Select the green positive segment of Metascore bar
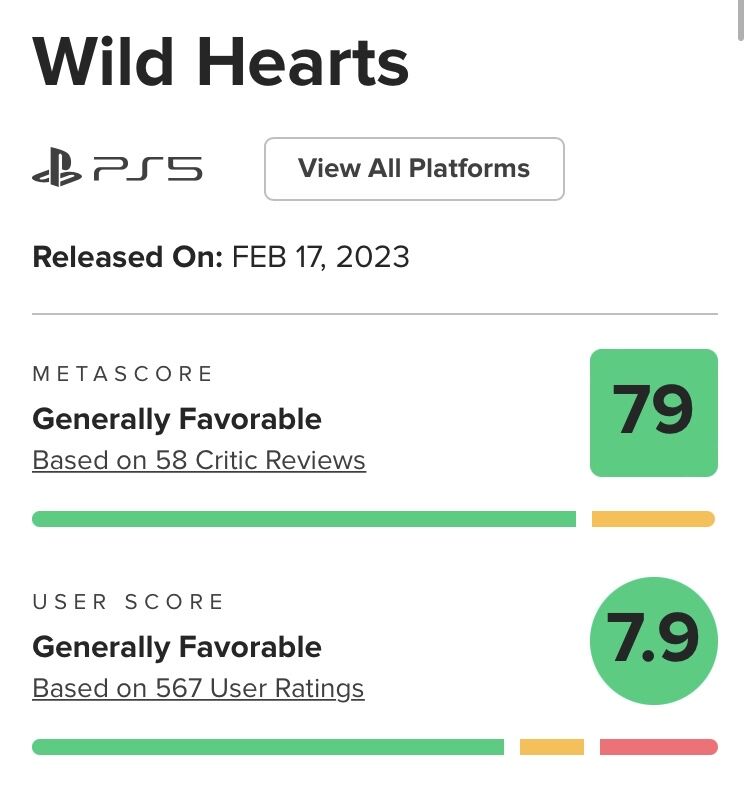The height and width of the screenshot is (787, 750). pyautogui.click(x=304, y=519)
